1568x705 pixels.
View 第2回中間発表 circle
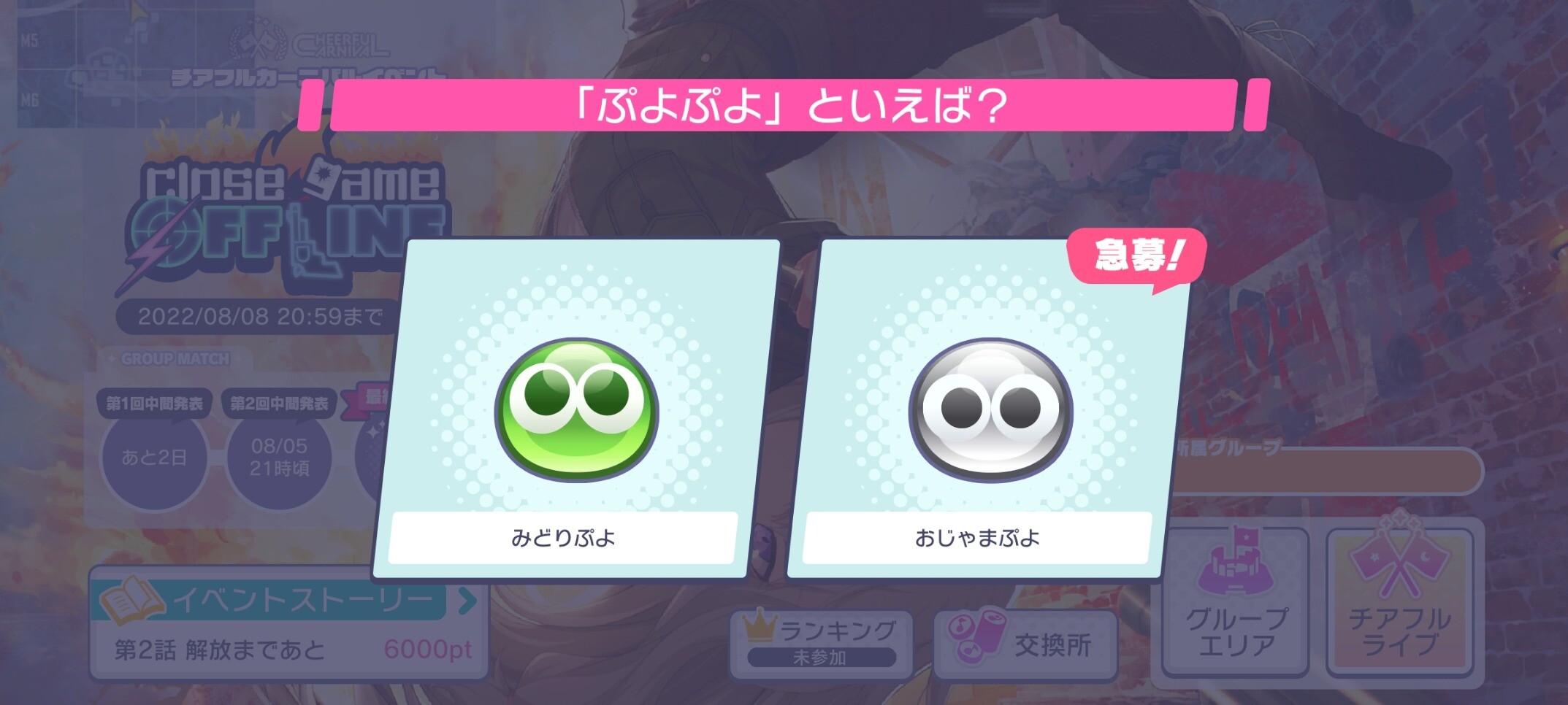pos(279,457)
